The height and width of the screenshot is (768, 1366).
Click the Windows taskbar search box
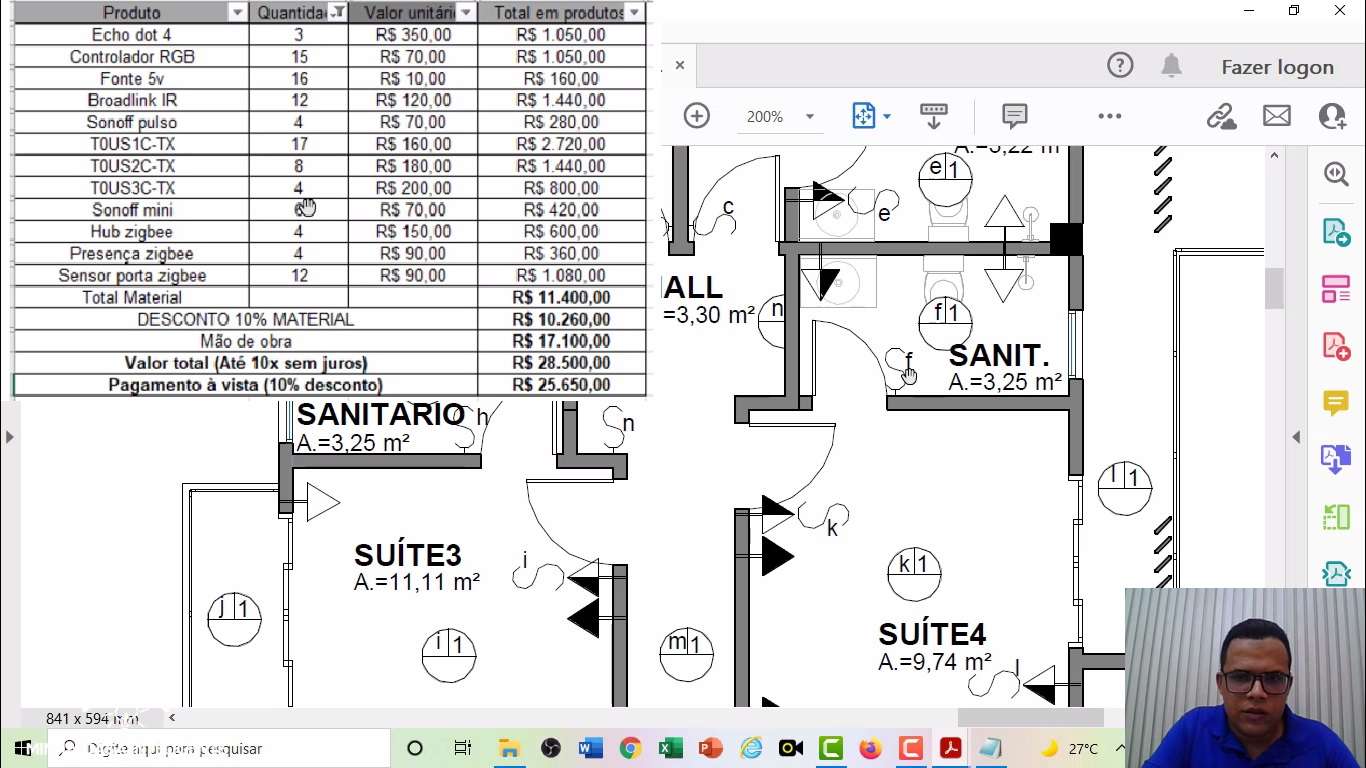pyautogui.click(x=220, y=748)
